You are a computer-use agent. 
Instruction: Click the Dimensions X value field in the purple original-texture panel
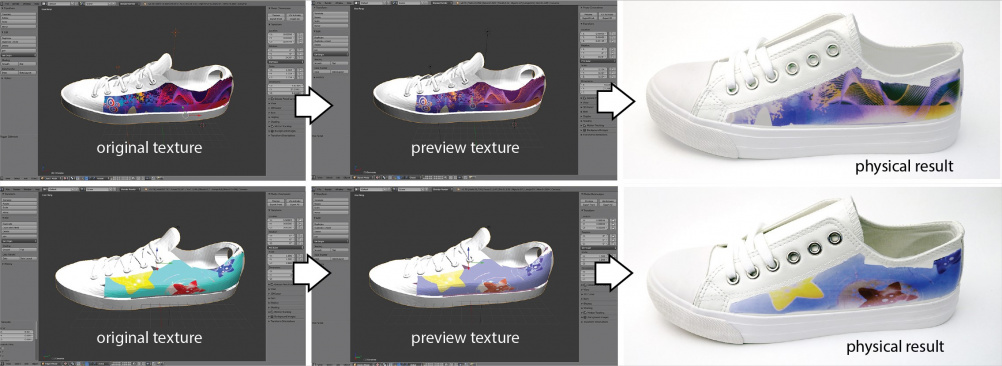286,86
